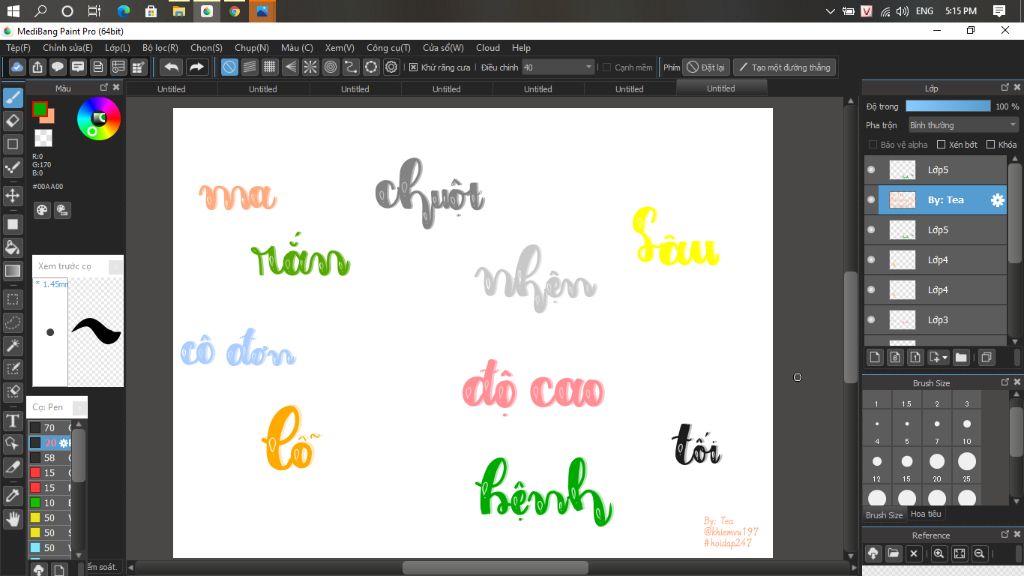Select the size 70 brush in the brush list
The image size is (1024, 576).
coord(51,428)
